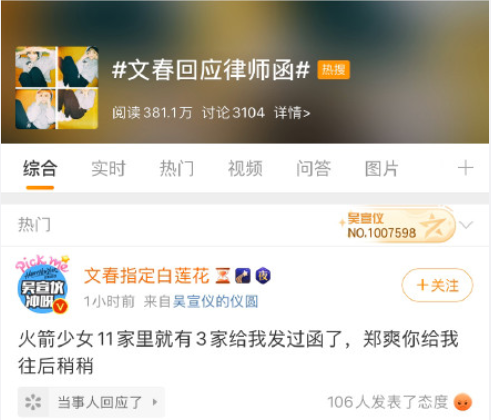491x420 pixels.
Task: Tap the plus icon to add tab
Action: (465, 168)
